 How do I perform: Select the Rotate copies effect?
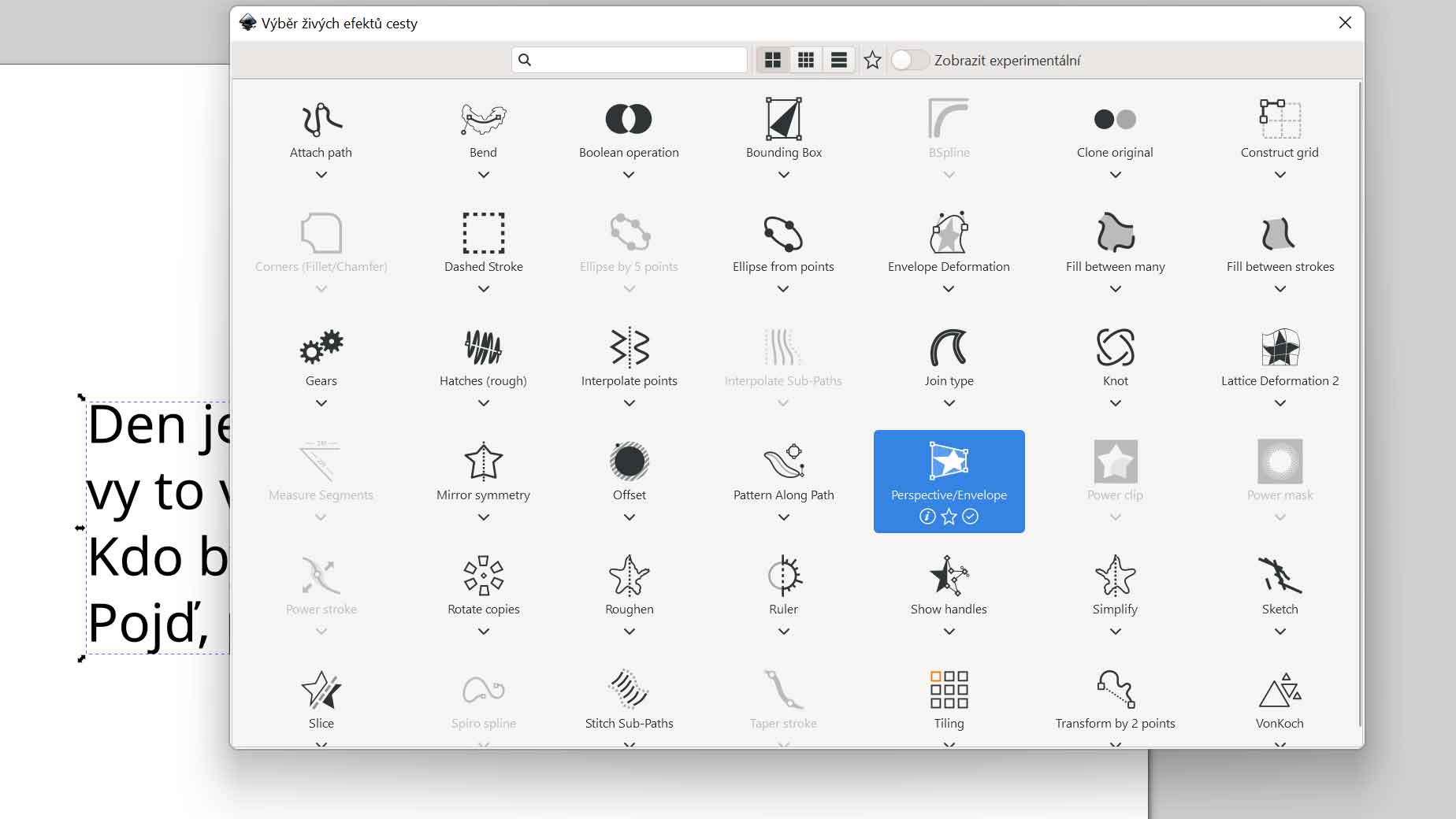click(x=483, y=576)
